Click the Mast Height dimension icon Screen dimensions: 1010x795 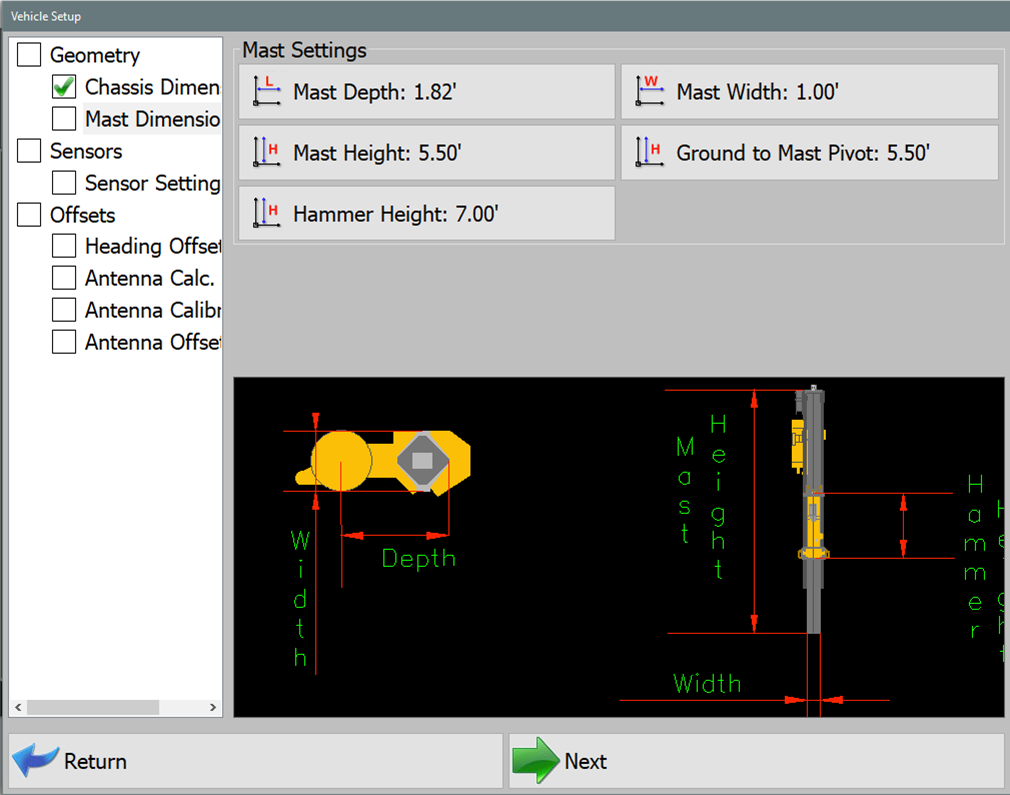[266, 152]
